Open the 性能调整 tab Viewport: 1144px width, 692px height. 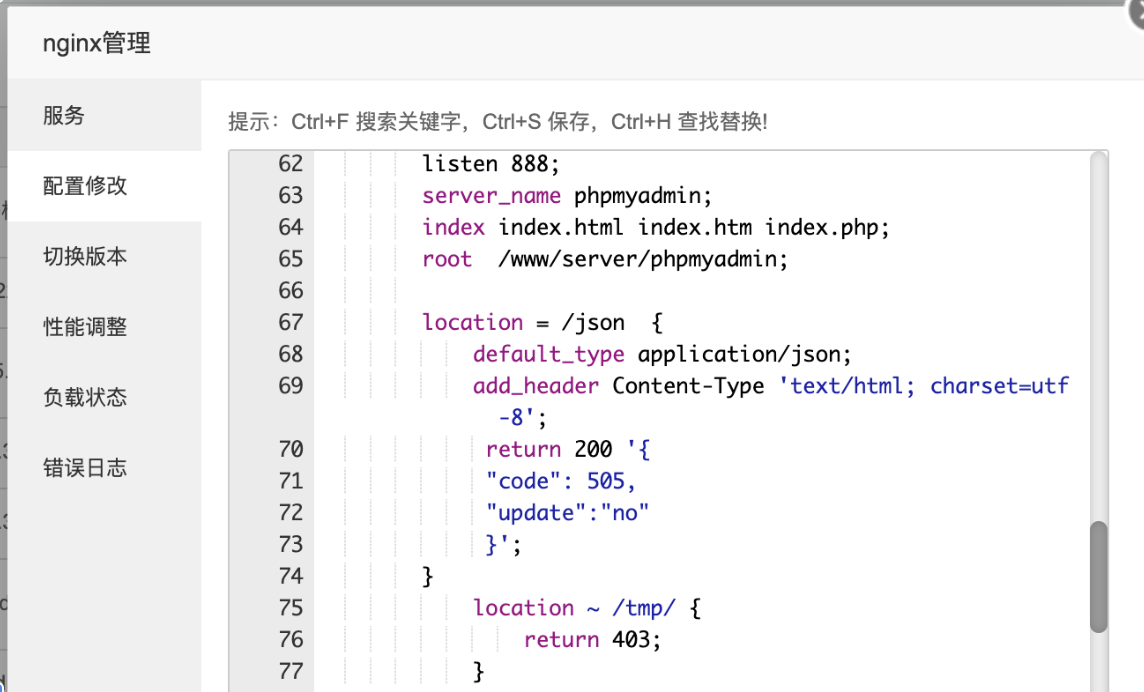[x=104, y=327]
